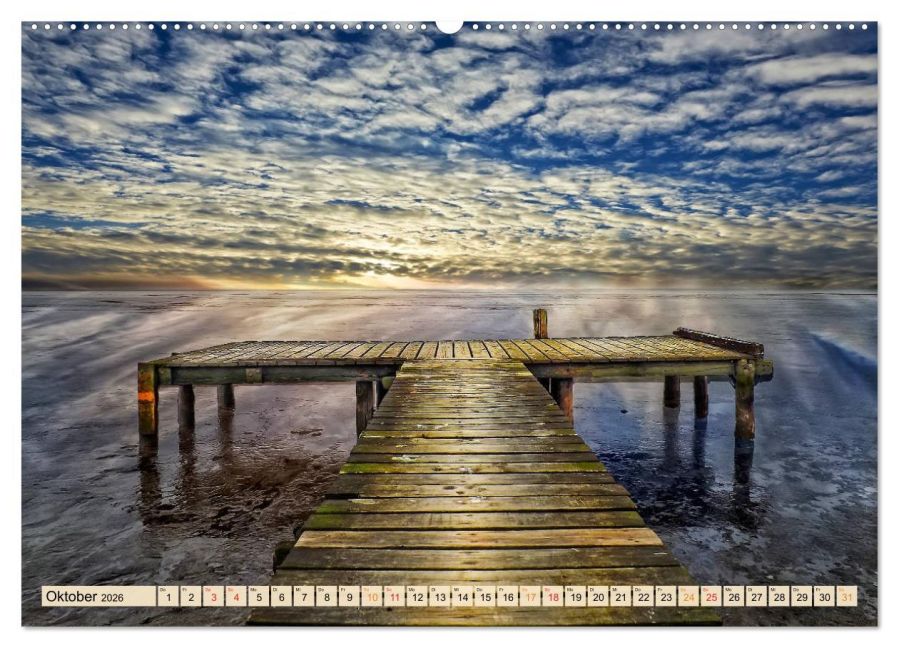Screen dimensions: 899x648
Task: Click red day 11 cell
Action: pyautogui.click(x=394, y=597)
